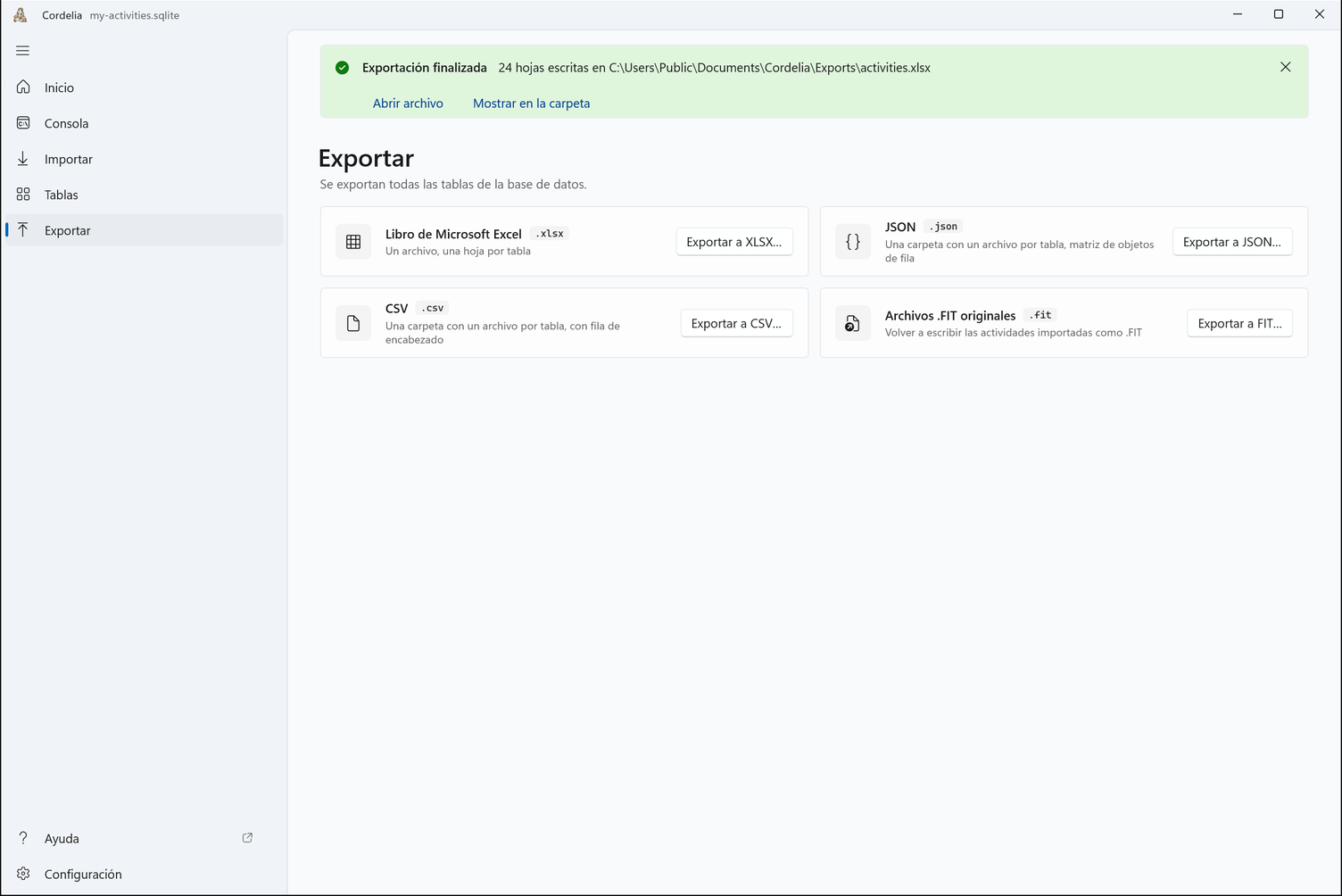
Task: Open exported file via Abrir archivo
Action: (408, 104)
